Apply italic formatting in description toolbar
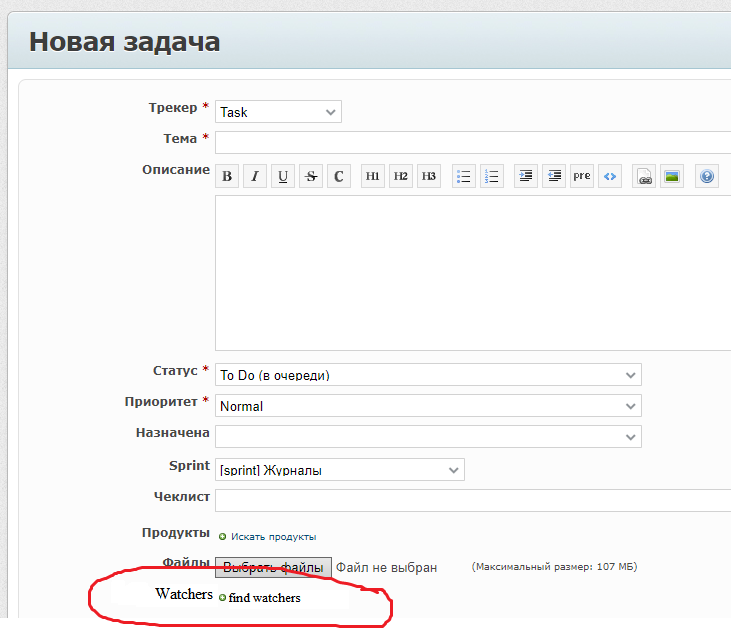 coord(255,176)
